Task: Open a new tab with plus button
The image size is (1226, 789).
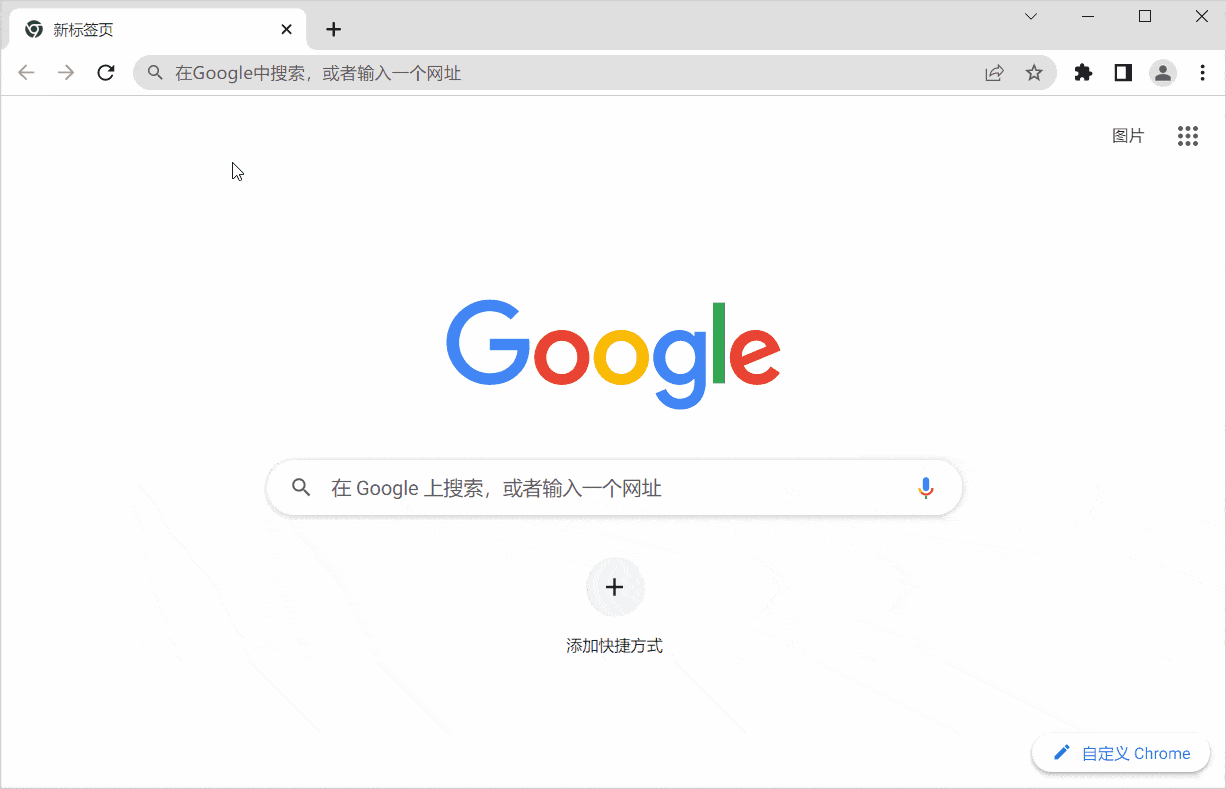Action: (x=334, y=30)
